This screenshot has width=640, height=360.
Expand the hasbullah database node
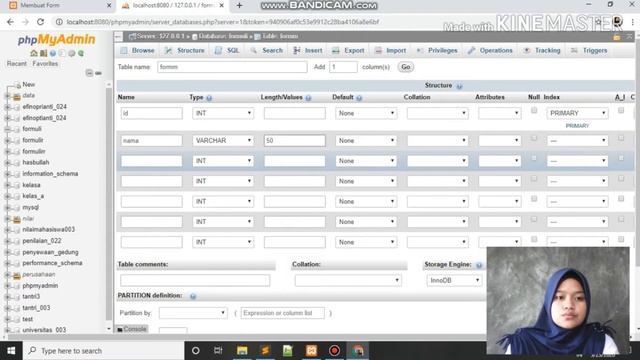pyautogui.click(x=7, y=162)
